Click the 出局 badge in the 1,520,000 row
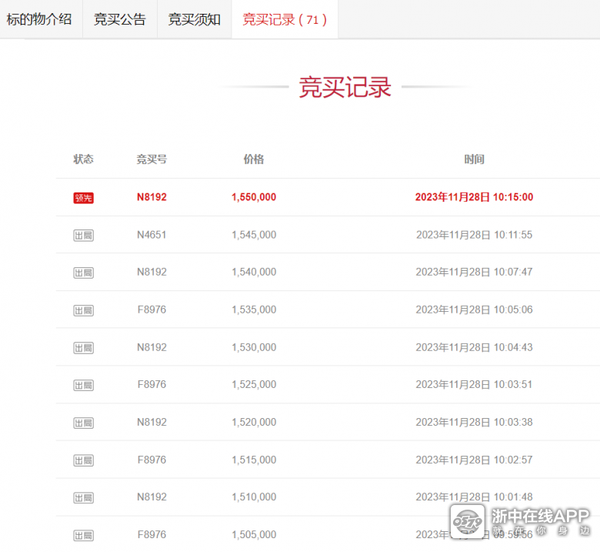 [x=83, y=422]
